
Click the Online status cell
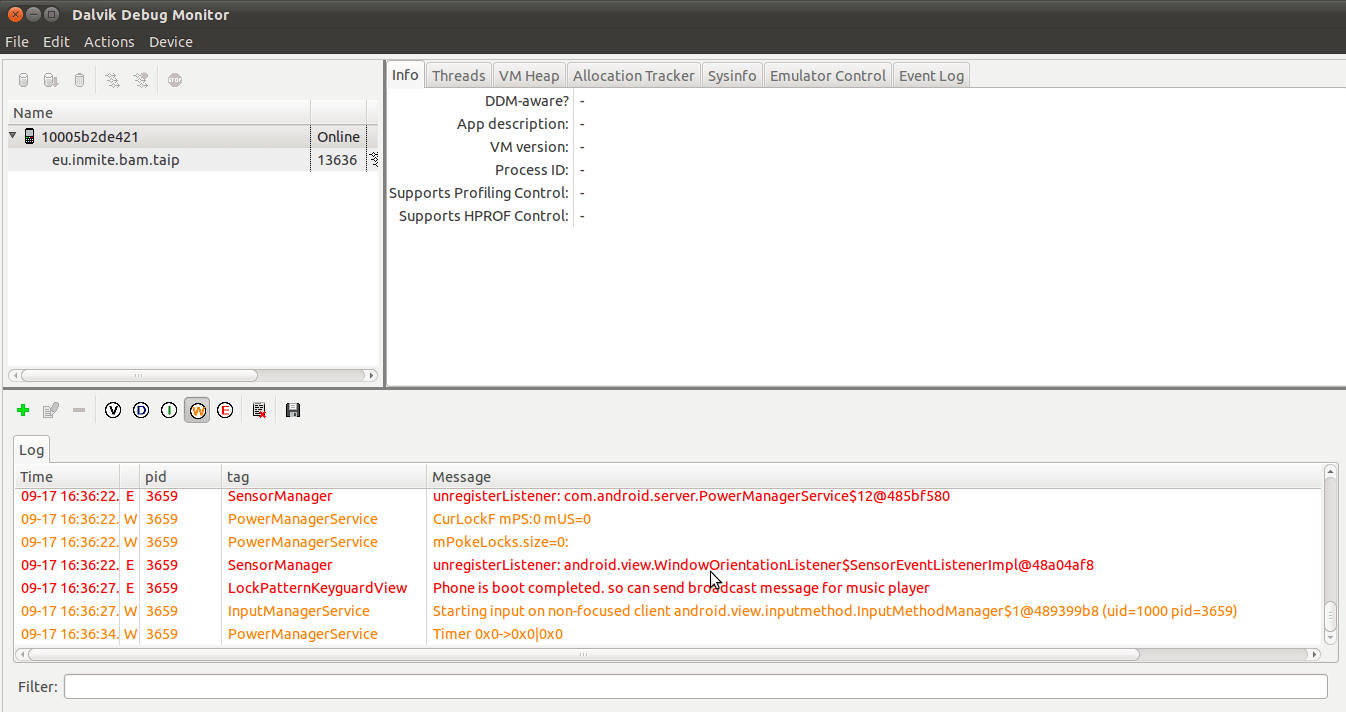point(338,137)
